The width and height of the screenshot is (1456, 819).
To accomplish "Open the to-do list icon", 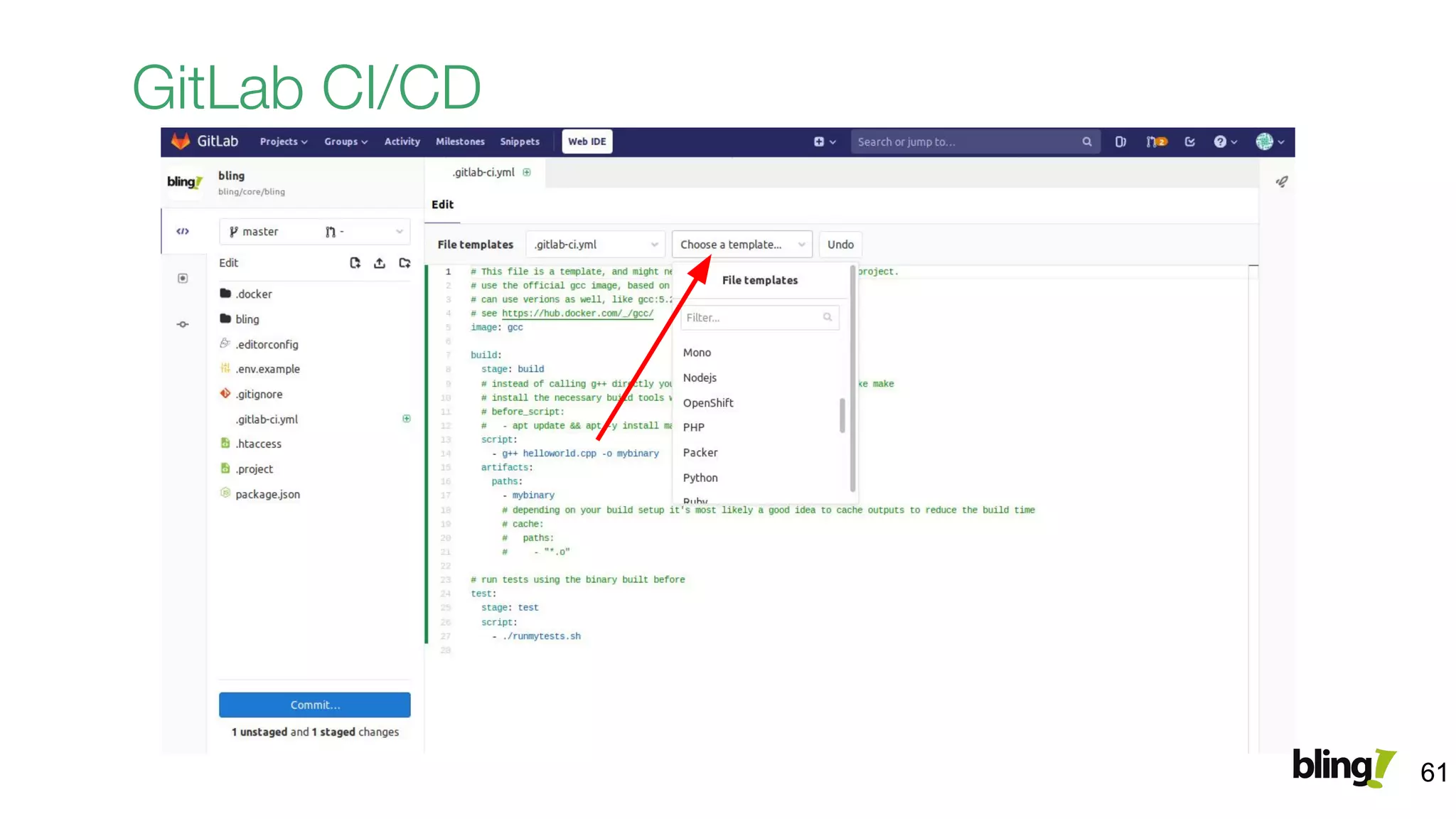I will coord(1190,142).
